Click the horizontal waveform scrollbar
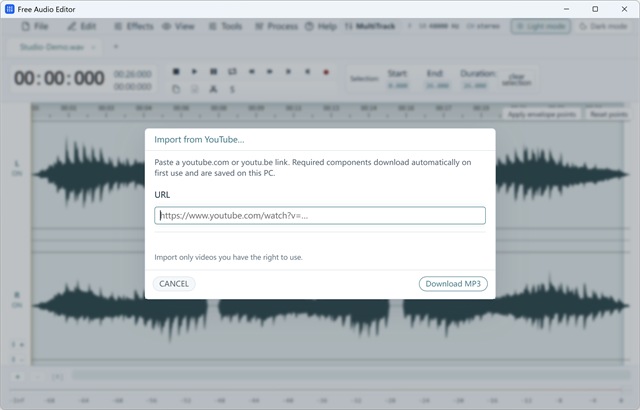Viewport: 640px width, 410px height. coord(351,376)
